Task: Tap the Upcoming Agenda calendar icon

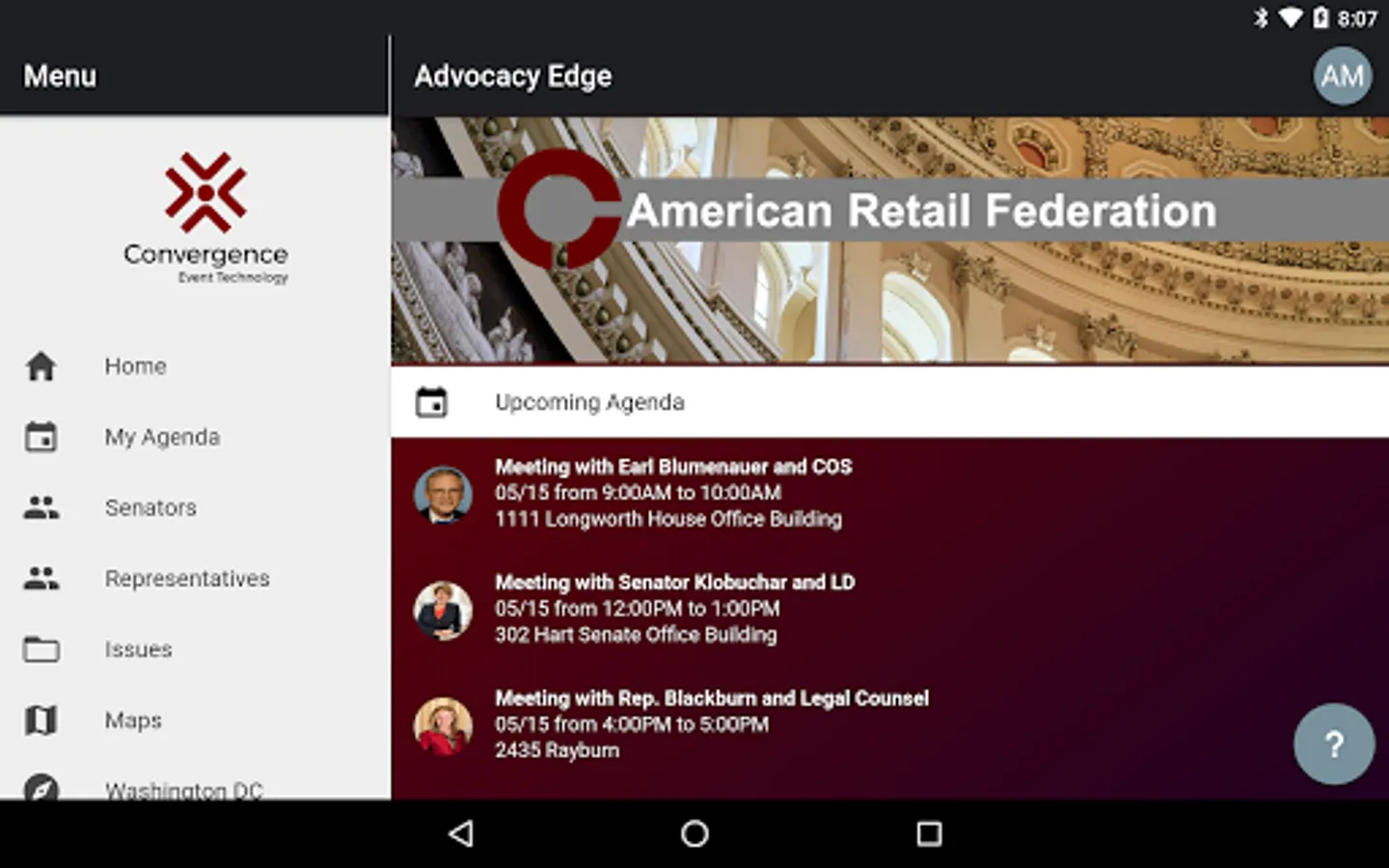Action: 431,402
